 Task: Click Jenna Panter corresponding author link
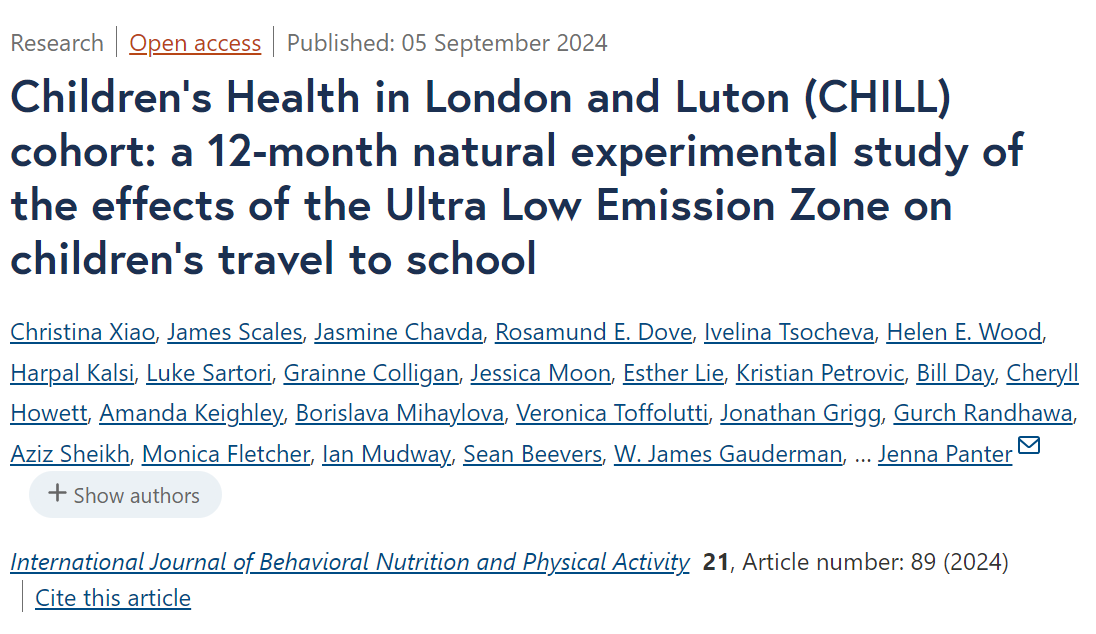coord(945,454)
